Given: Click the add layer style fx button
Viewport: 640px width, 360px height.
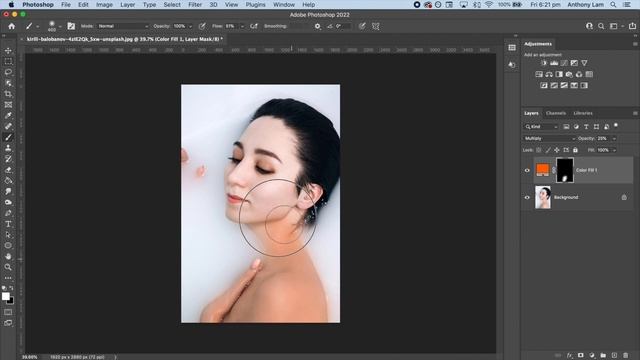Looking at the screenshot, I should (x=569, y=356).
